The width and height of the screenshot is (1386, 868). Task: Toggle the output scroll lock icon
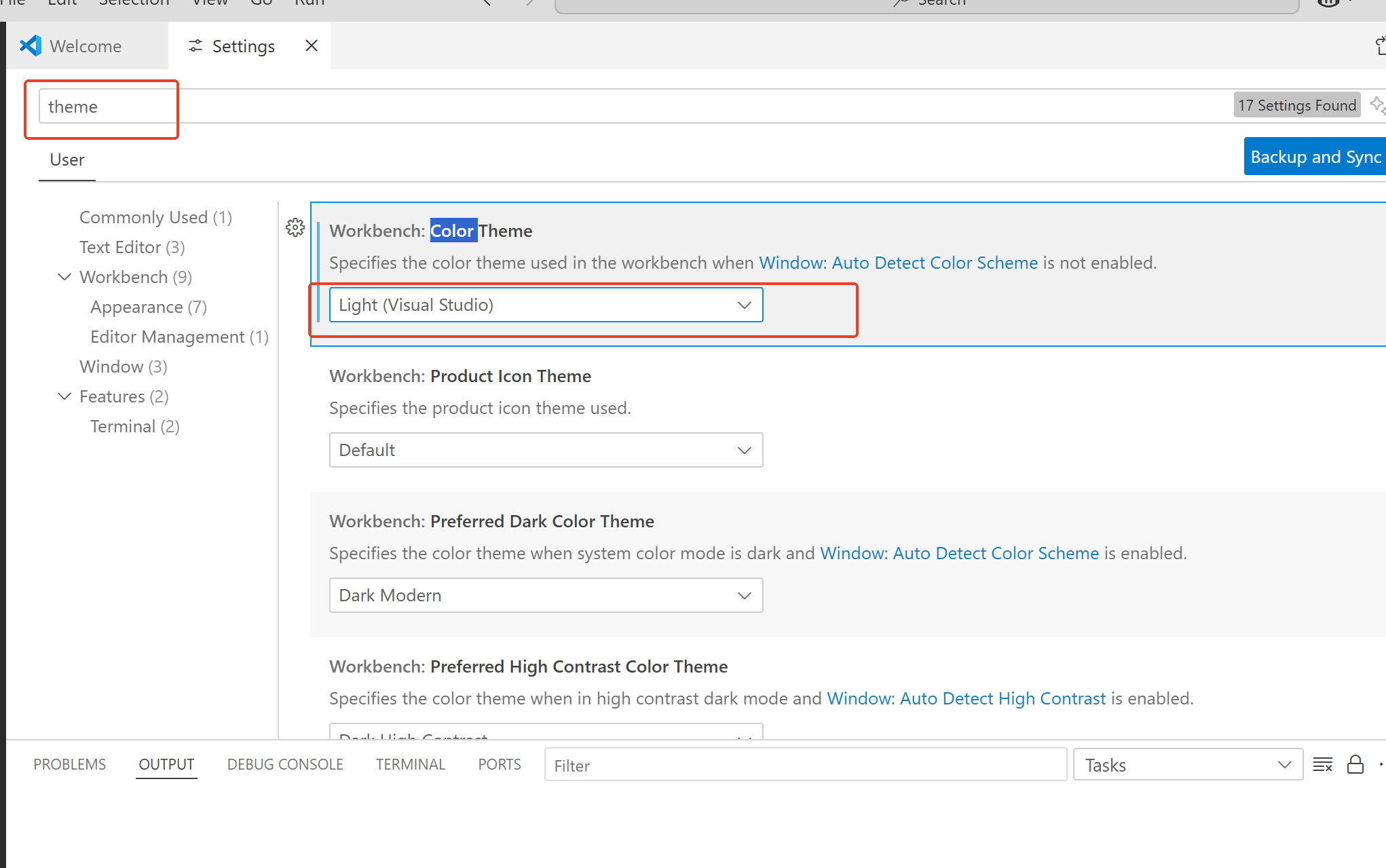tap(1355, 765)
